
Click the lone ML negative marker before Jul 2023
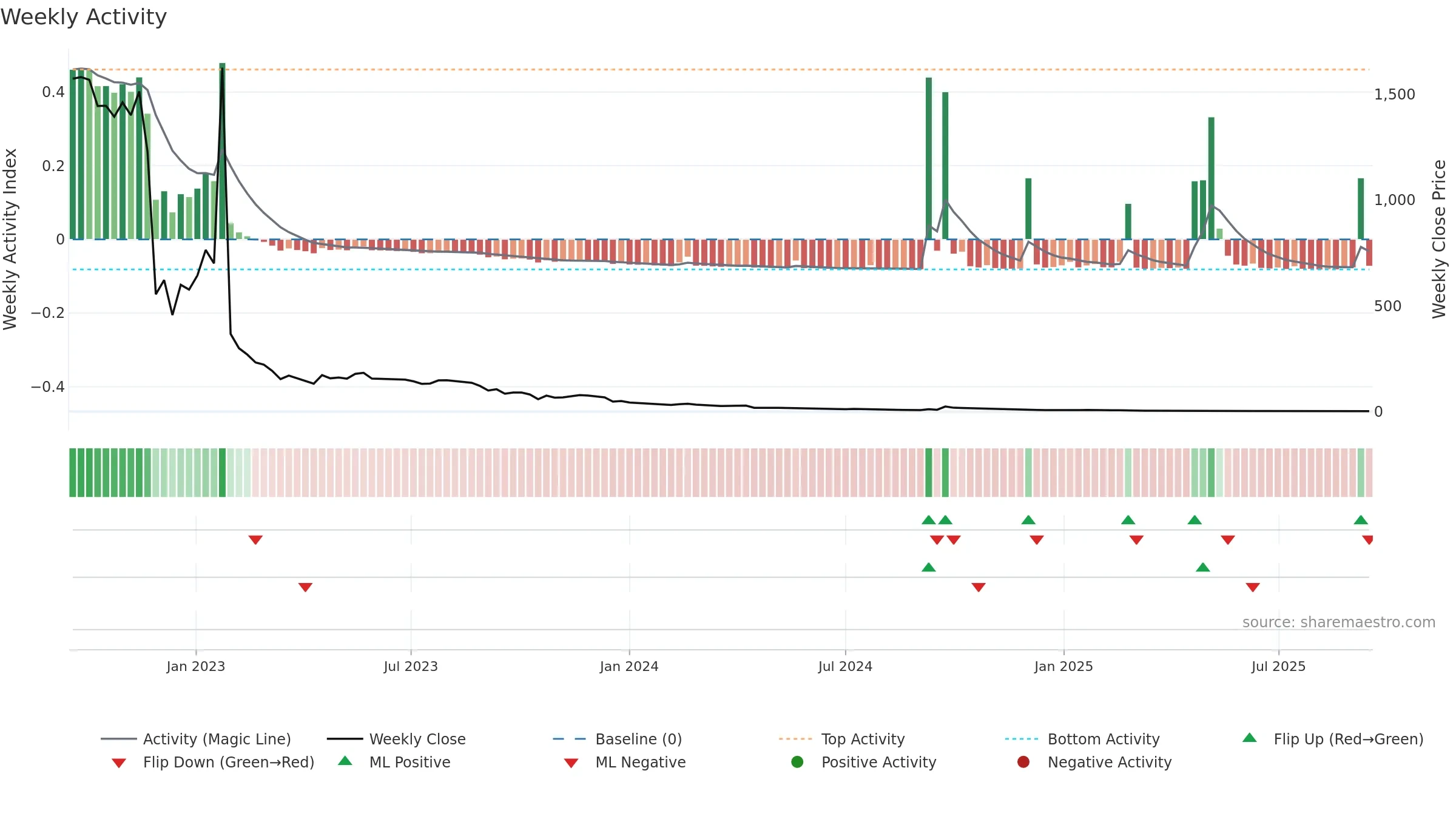305,587
